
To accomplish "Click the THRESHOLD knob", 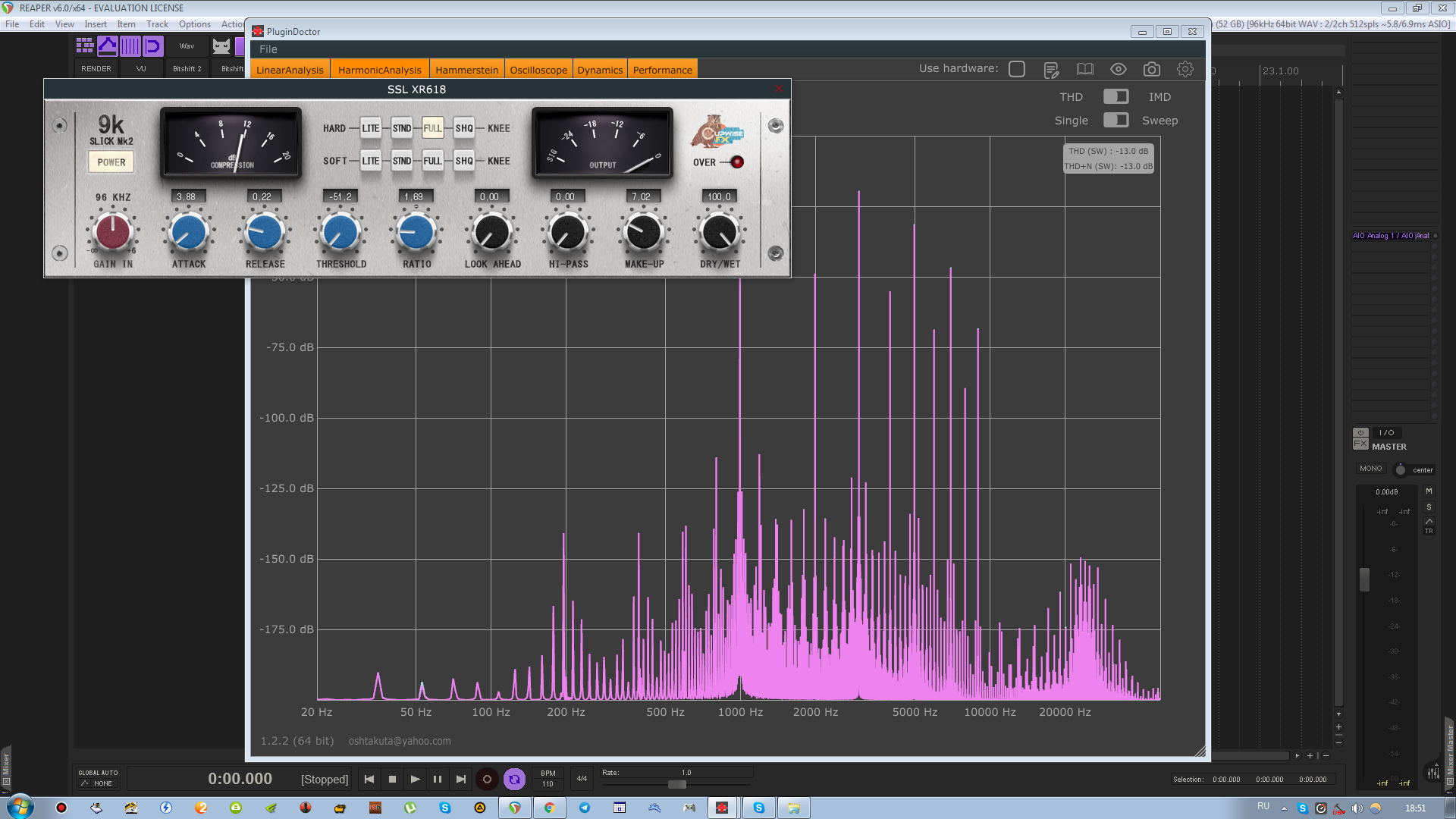I will tap(340, 231).
